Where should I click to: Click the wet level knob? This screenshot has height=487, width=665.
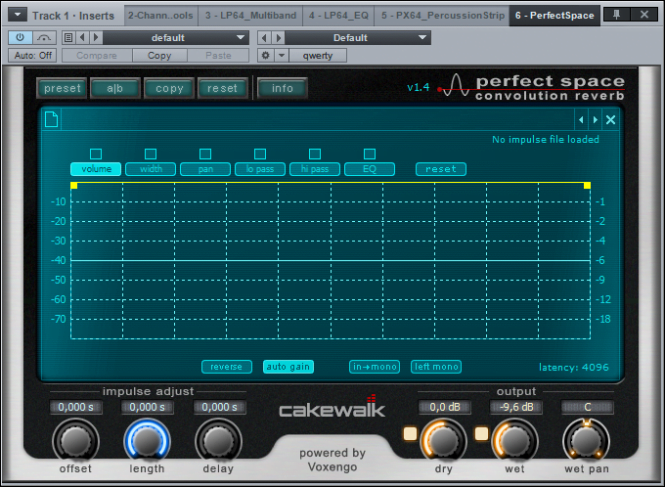(x=514, y=441)
